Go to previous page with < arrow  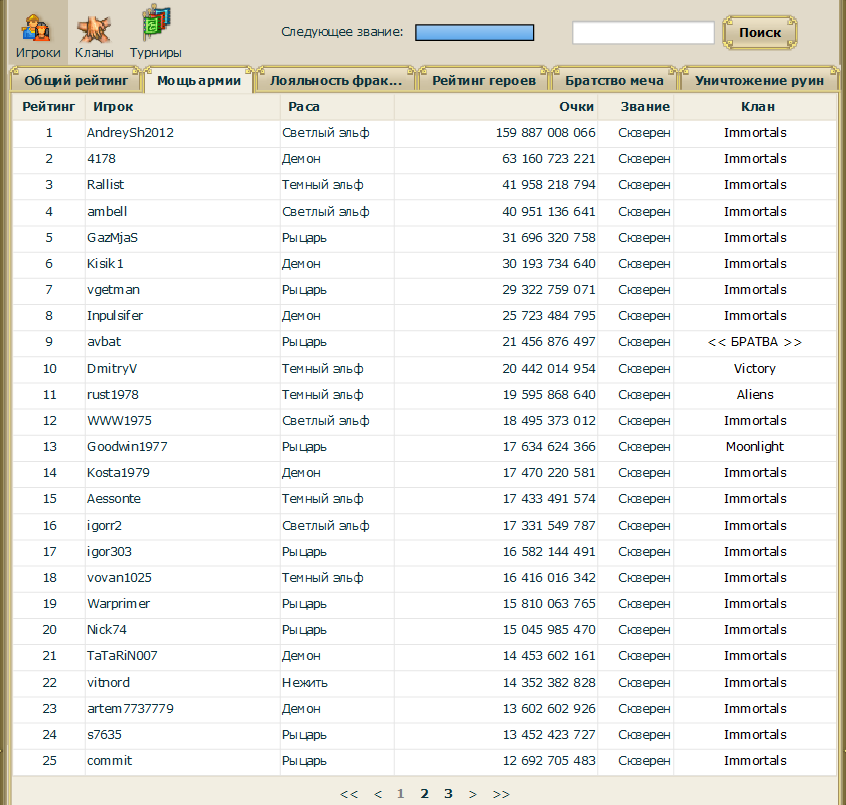click(x=378, y=794)
